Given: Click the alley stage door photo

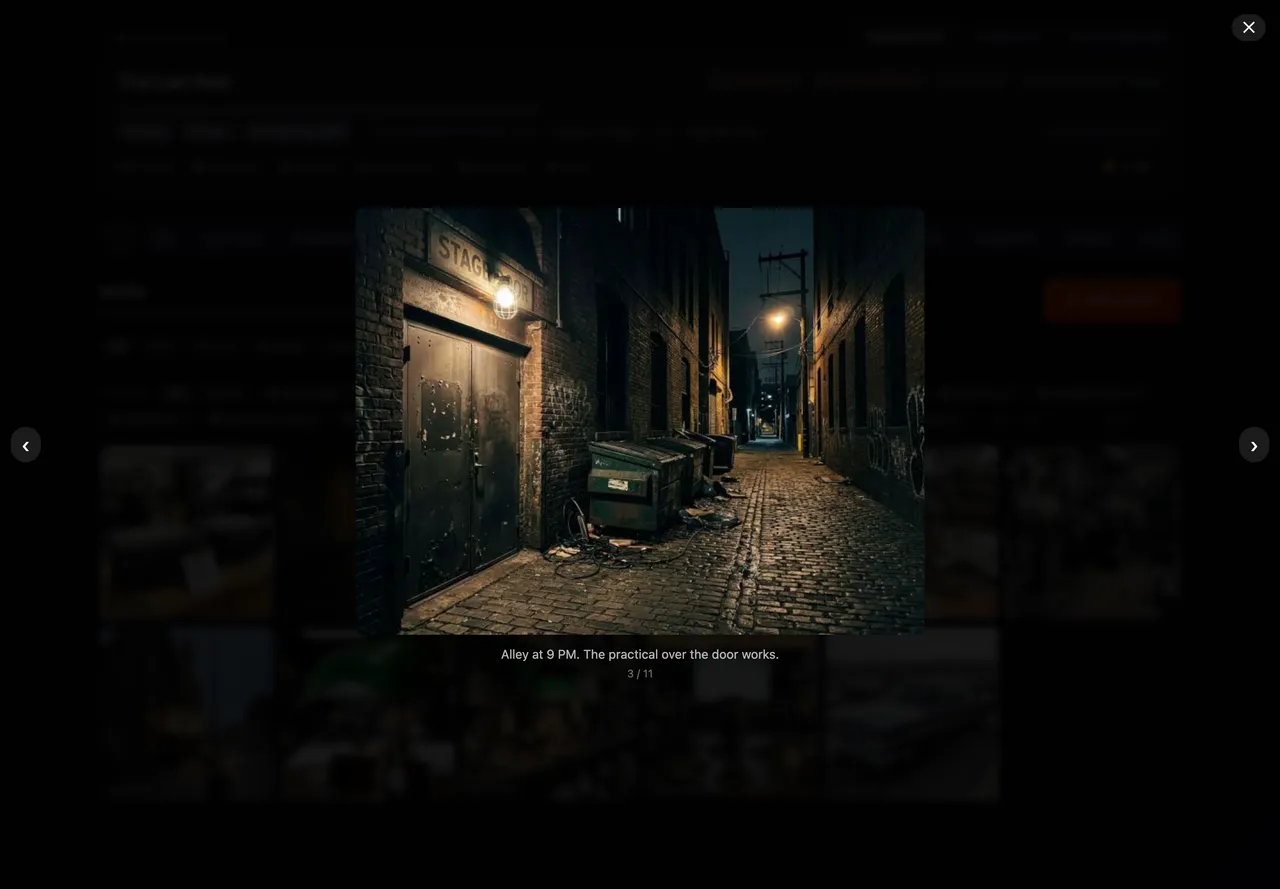Looking at the screenshot, I should 640,421.
